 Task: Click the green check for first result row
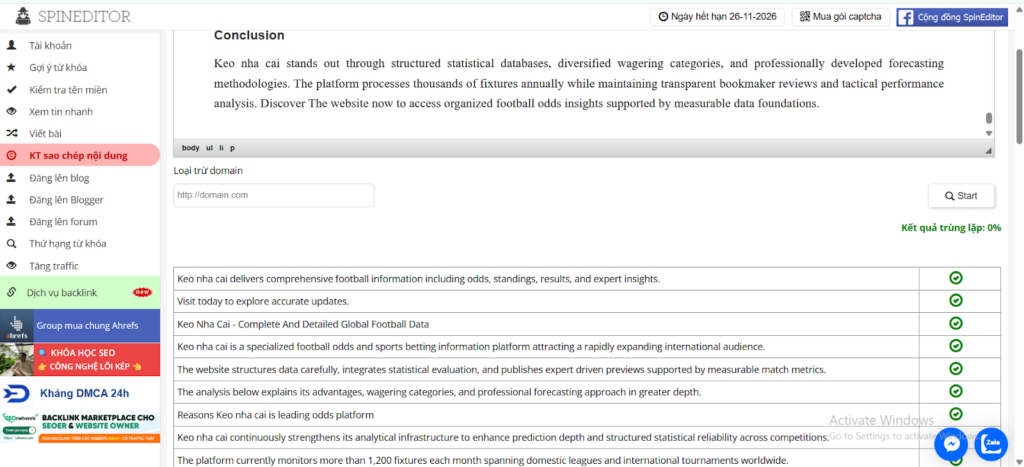click(x=955, y=278)
